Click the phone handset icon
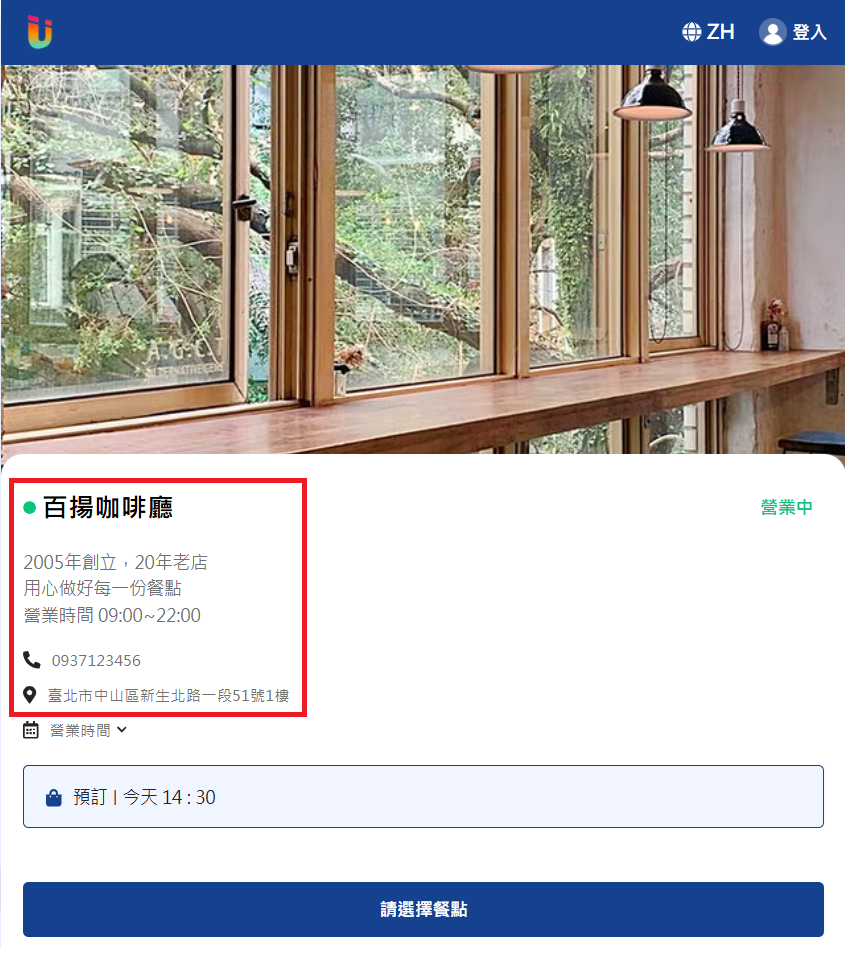Screen dimensions: 845x959 pos(32,659)
